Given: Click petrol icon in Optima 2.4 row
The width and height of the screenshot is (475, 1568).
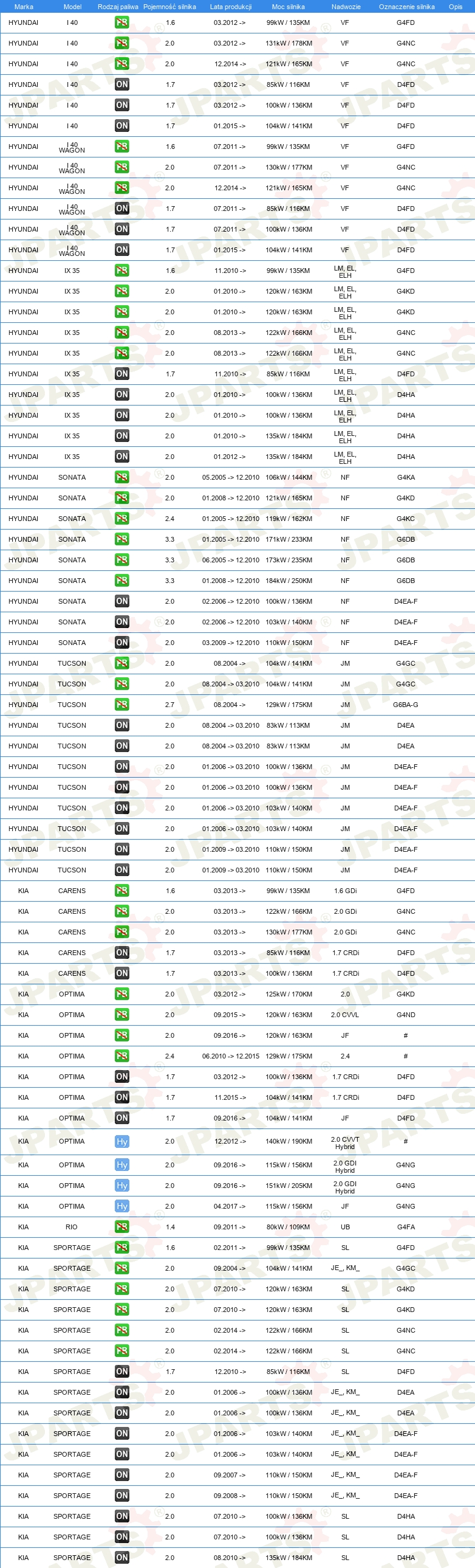Looking at the screenshot, I should coord(121,1057).
